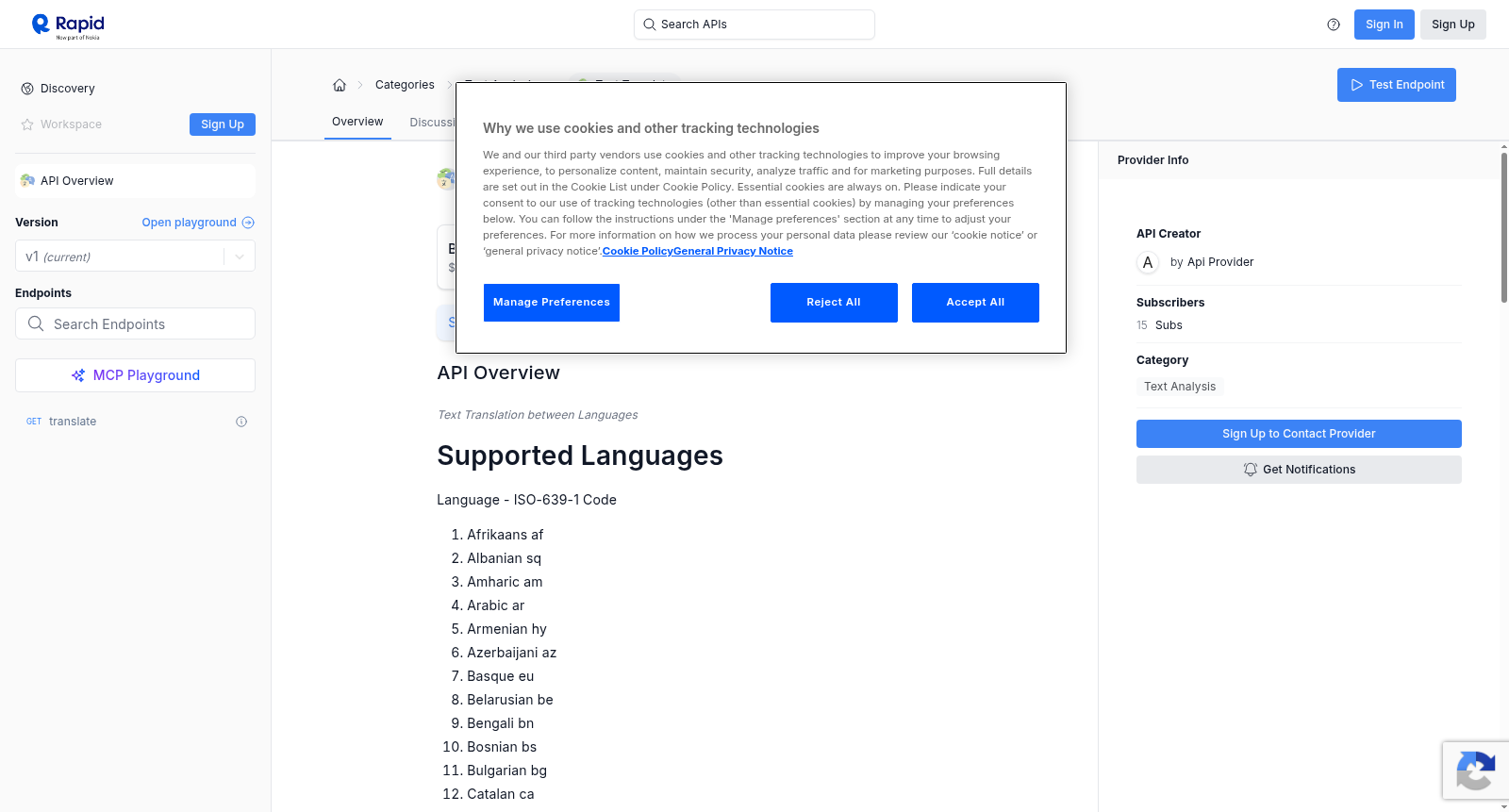The height and width of the screenshot is (812, 1509).
Task: Open the General Privacy Notice link
Action: click(733, 251)
